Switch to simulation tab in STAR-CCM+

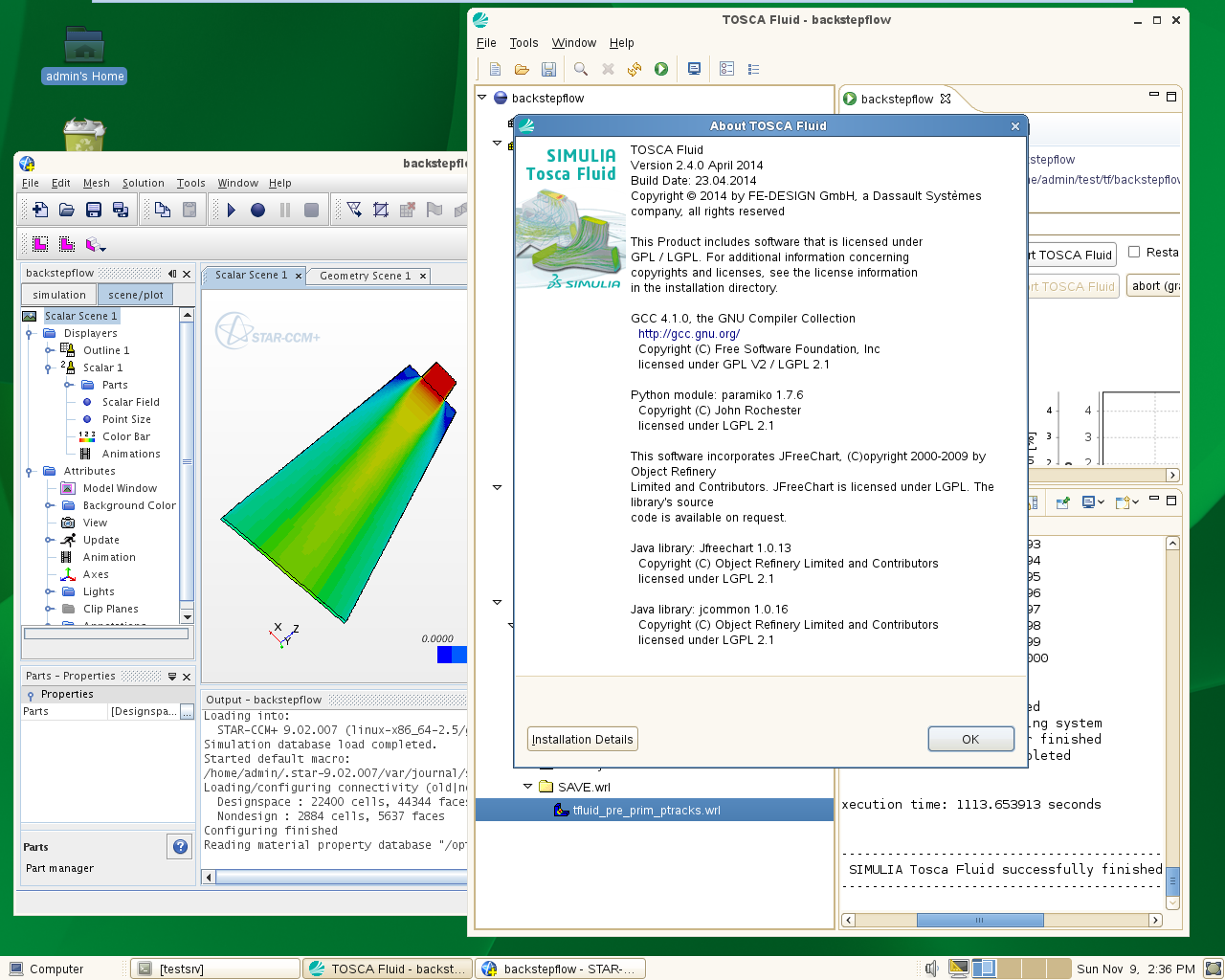coord(59,295)
